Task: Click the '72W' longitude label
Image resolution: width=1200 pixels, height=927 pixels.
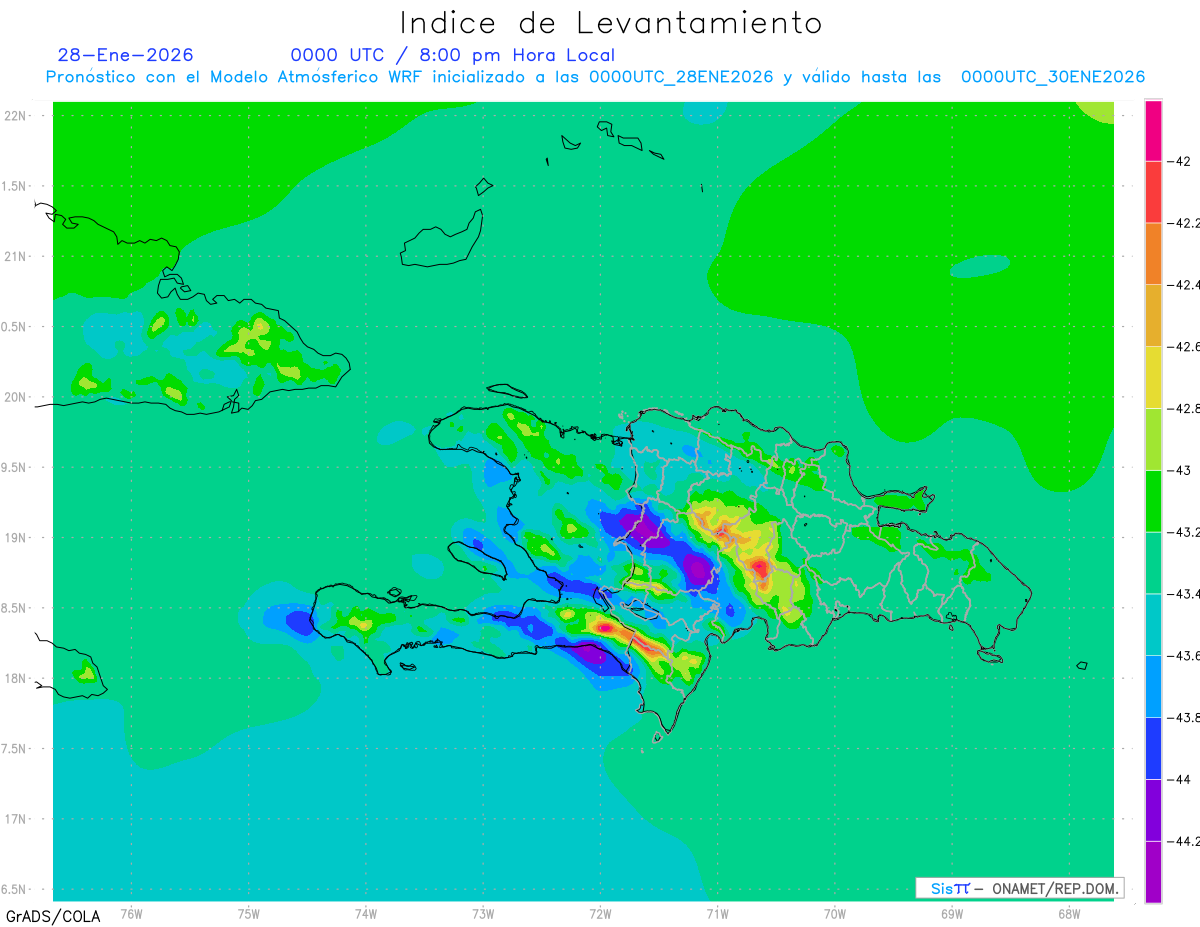Action: coord(600,914)
